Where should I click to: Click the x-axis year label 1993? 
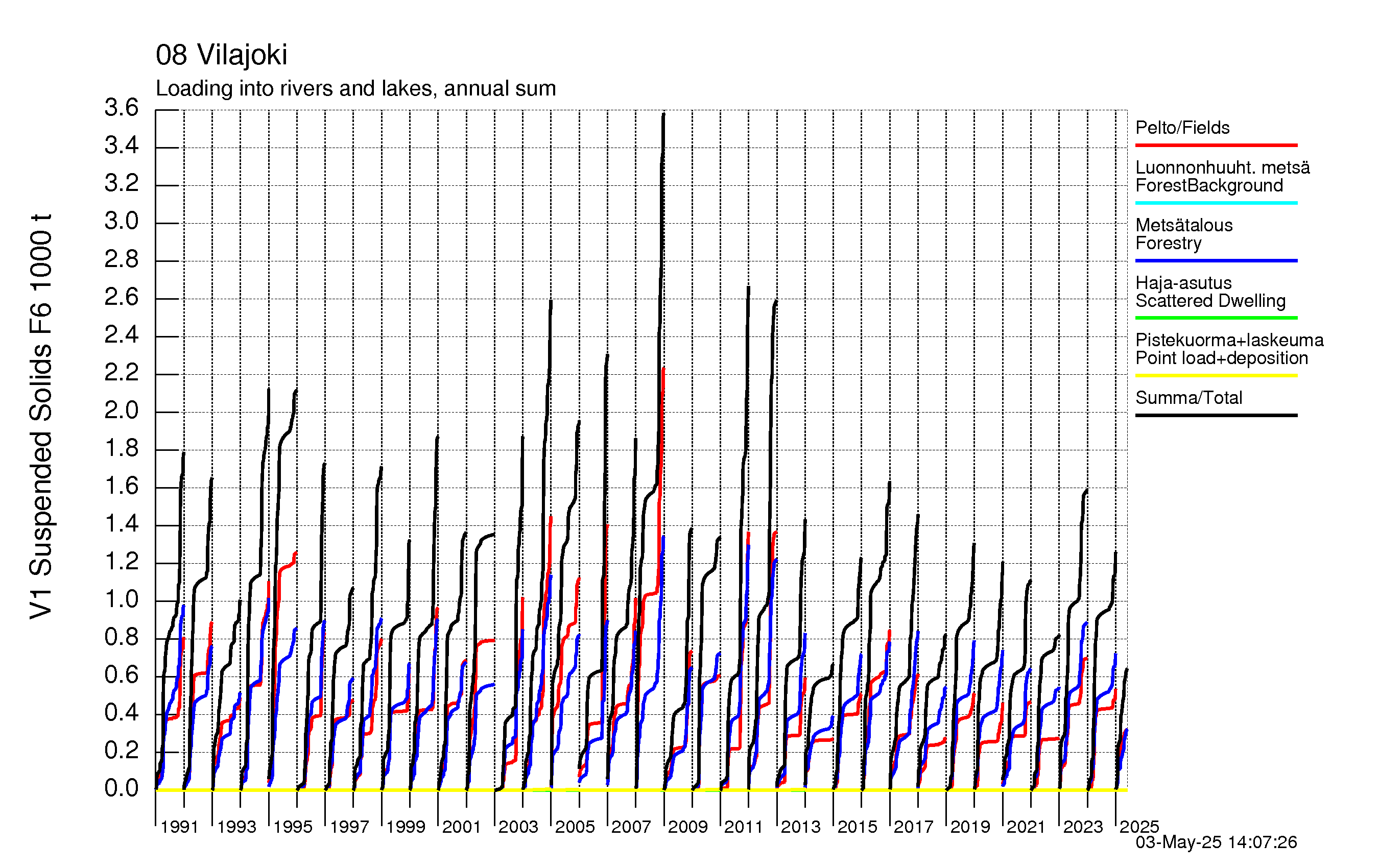(x=236, y=827)
